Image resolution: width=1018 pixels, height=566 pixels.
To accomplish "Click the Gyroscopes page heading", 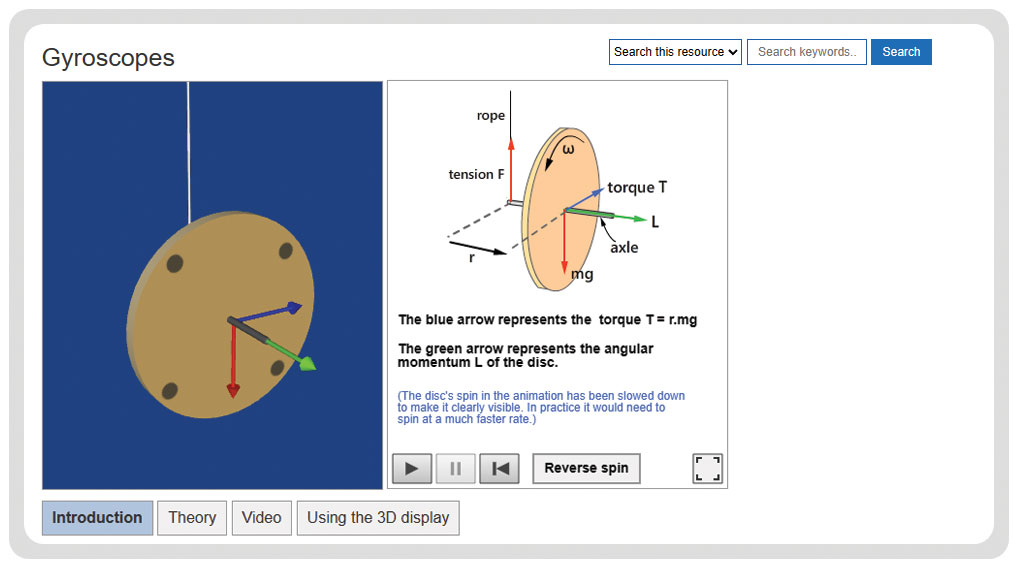I will [108, 58].
